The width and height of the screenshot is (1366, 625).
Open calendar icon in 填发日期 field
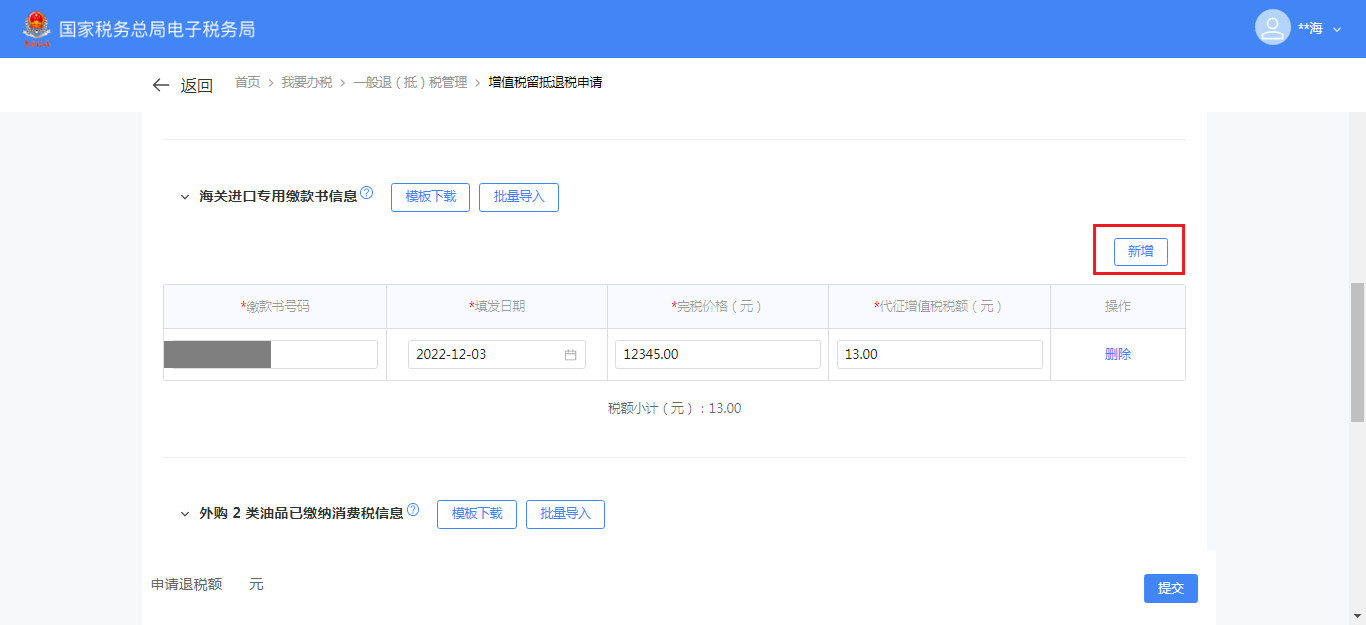coord(570,355)
